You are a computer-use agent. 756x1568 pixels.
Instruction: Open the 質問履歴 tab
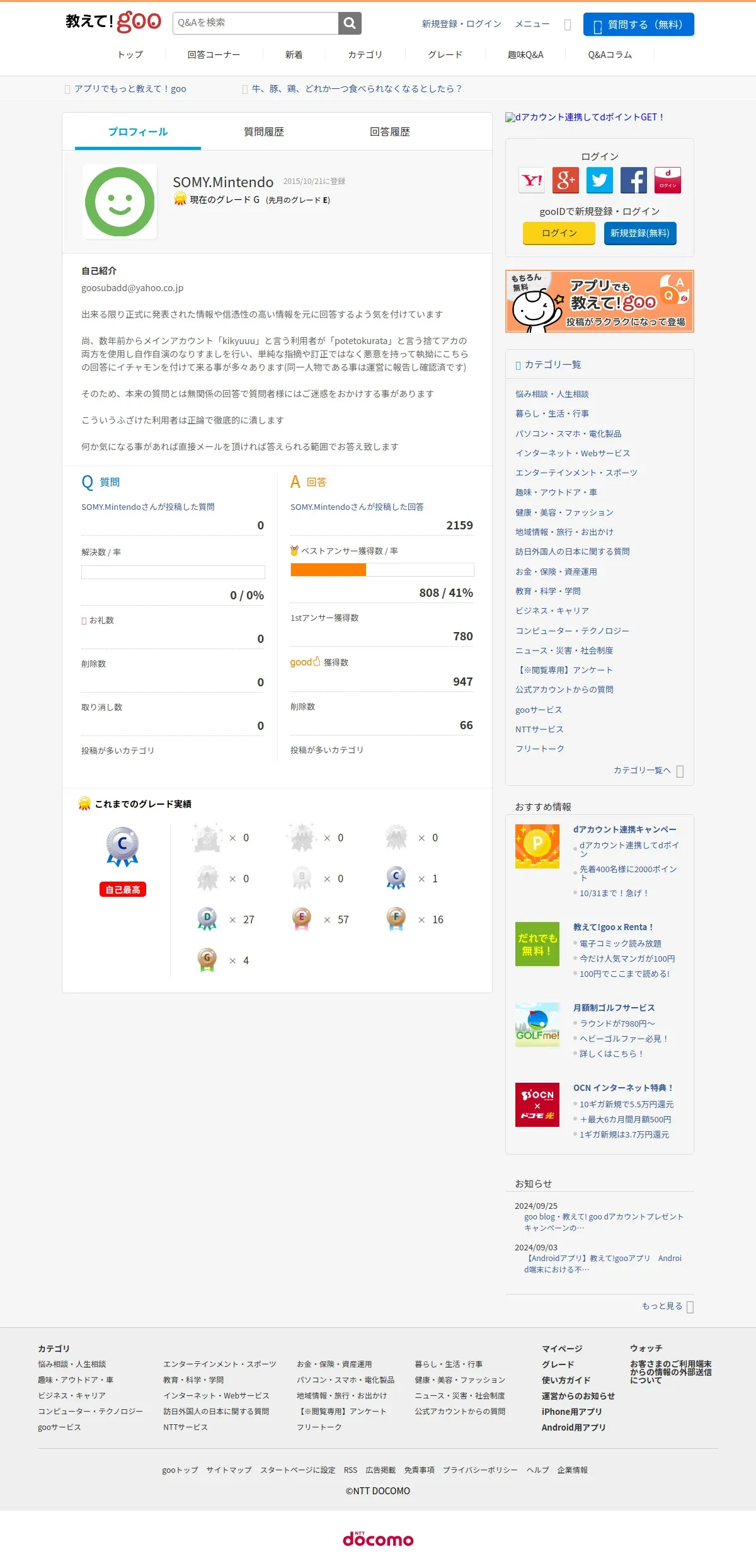click(264, 132)
